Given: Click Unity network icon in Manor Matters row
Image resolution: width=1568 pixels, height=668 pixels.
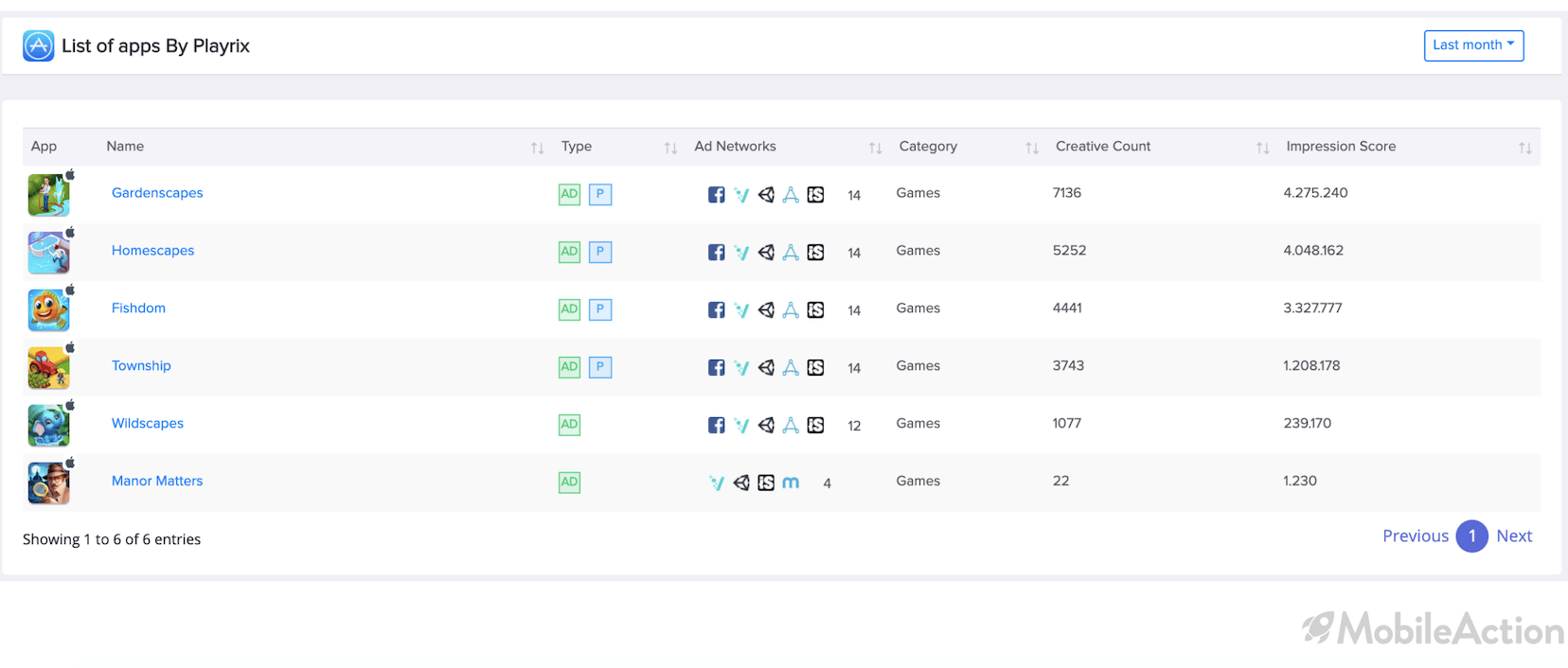Looking at the screenshot, I should 741,483.
